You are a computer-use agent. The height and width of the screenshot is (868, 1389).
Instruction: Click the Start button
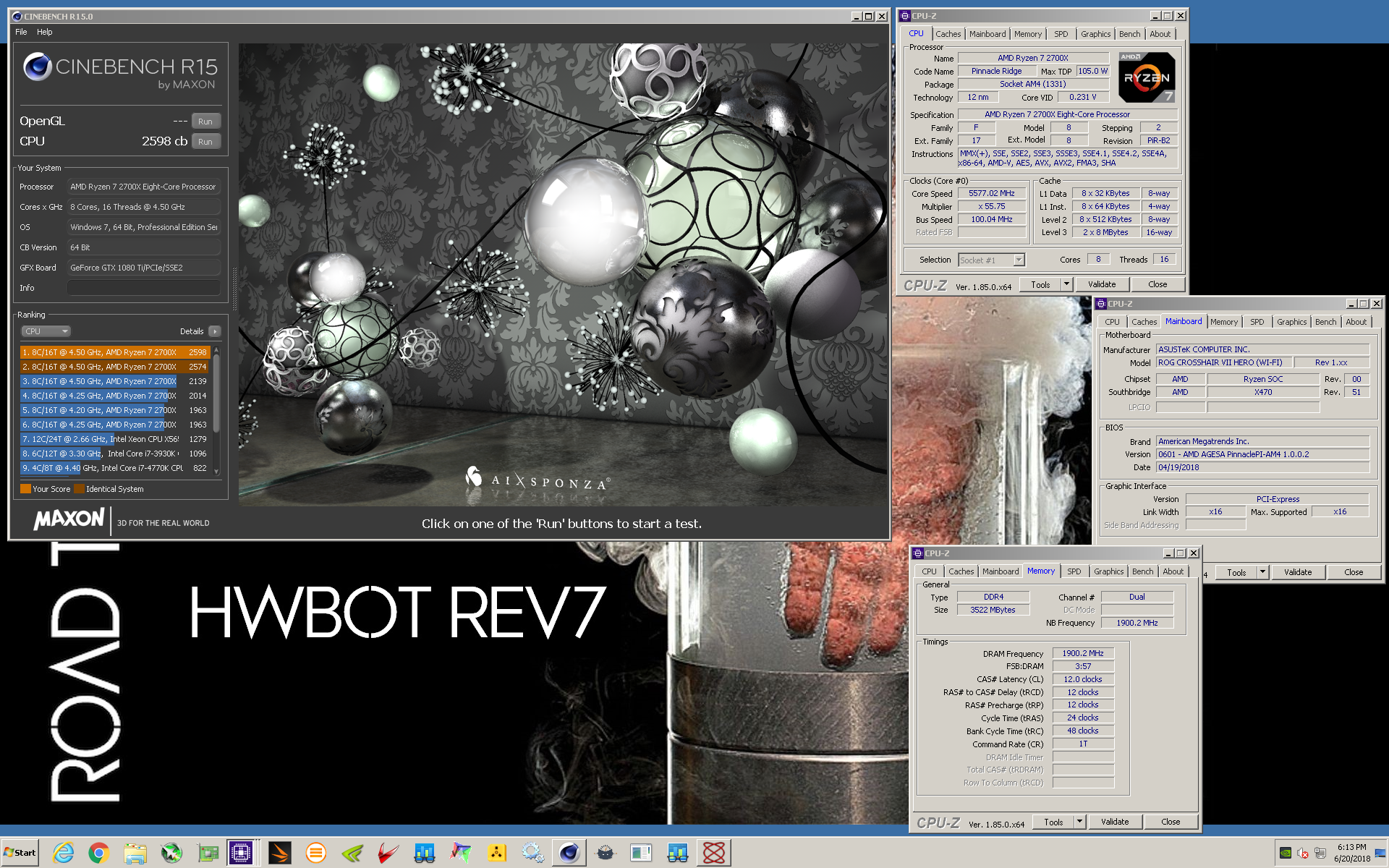[20, 853]
